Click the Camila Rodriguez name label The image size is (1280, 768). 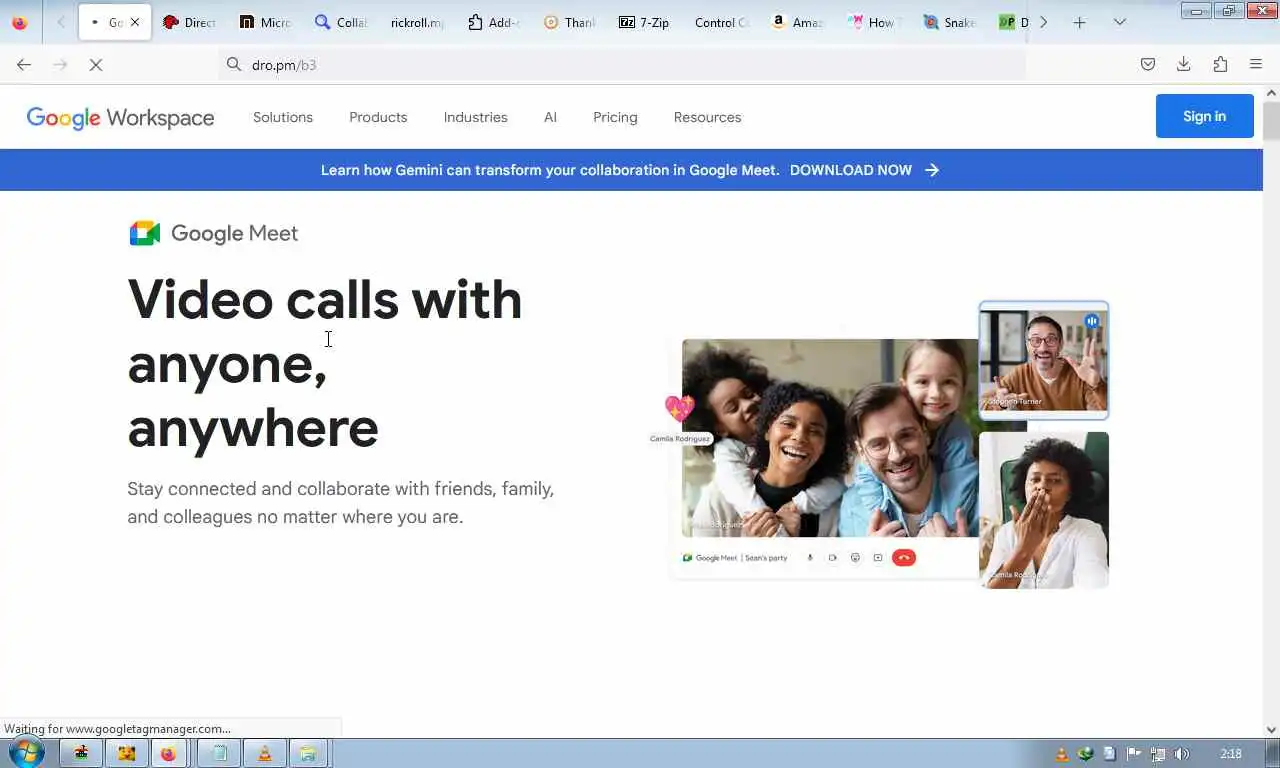tap(680, 438)
